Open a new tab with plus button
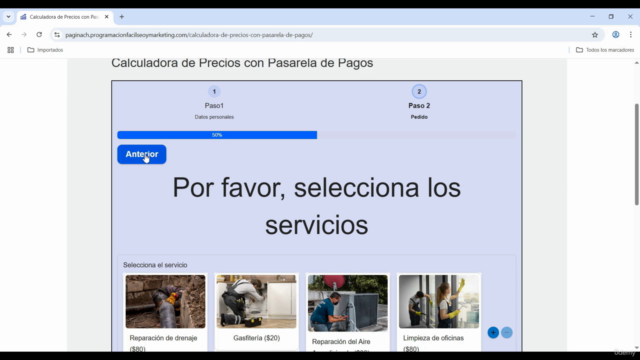Viewport: 640px width, 360px height. (x=122, y=17)
